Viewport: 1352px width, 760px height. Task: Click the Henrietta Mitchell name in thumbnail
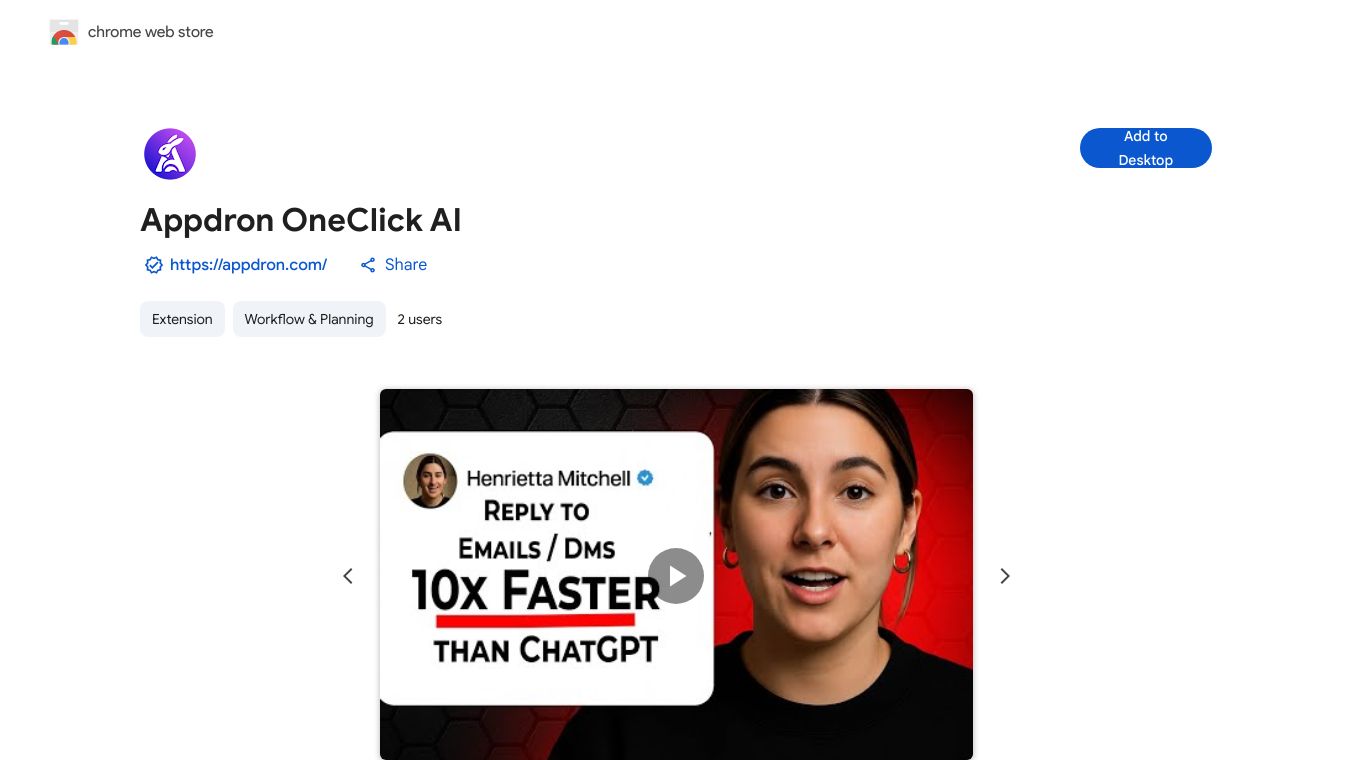pyautogui.click(x=548, y=478)
